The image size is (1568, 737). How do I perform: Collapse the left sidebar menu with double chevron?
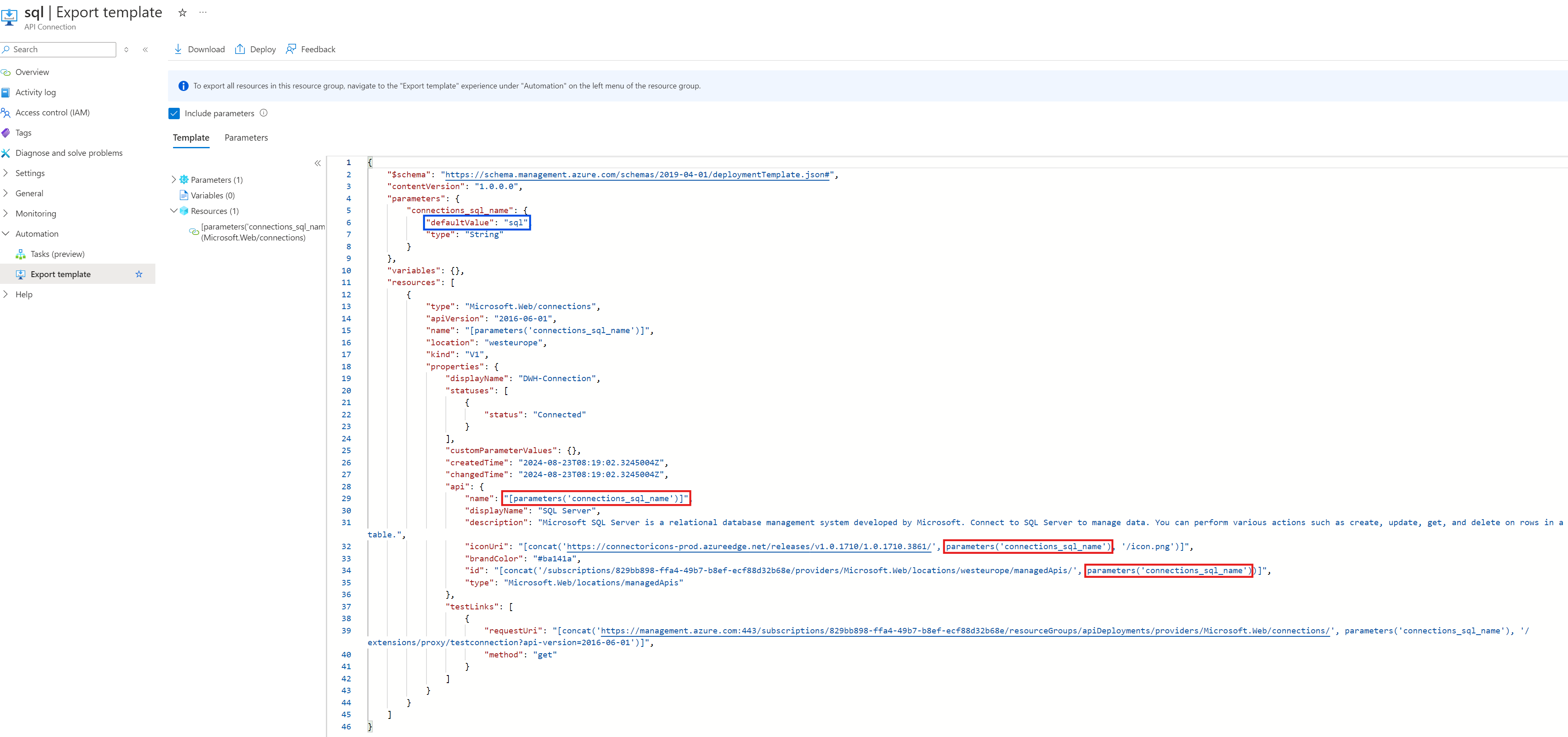[x=146, y=49]
